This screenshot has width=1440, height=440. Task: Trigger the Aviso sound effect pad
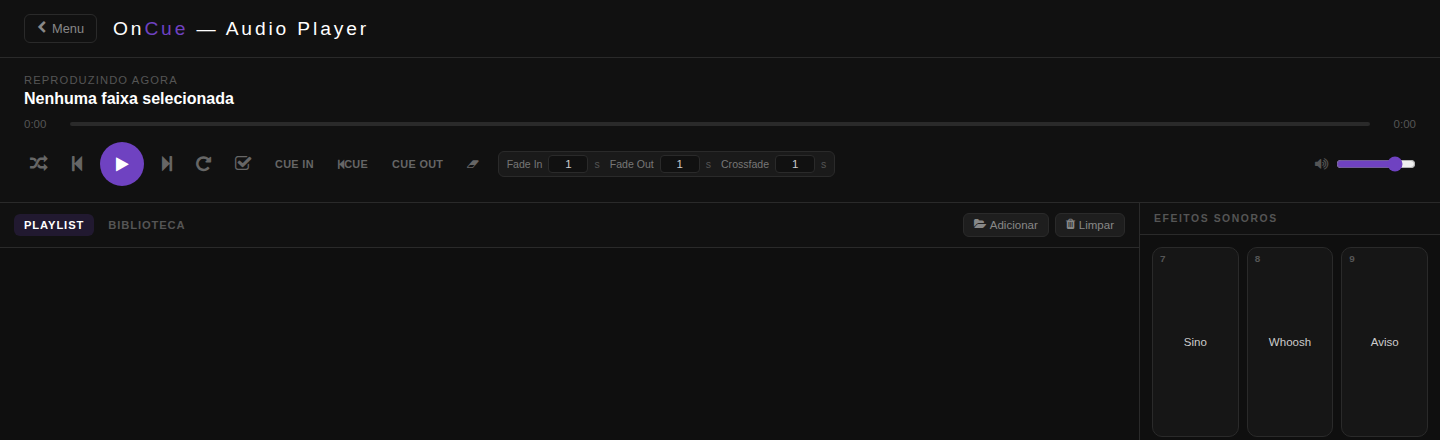click(1385, 342)
